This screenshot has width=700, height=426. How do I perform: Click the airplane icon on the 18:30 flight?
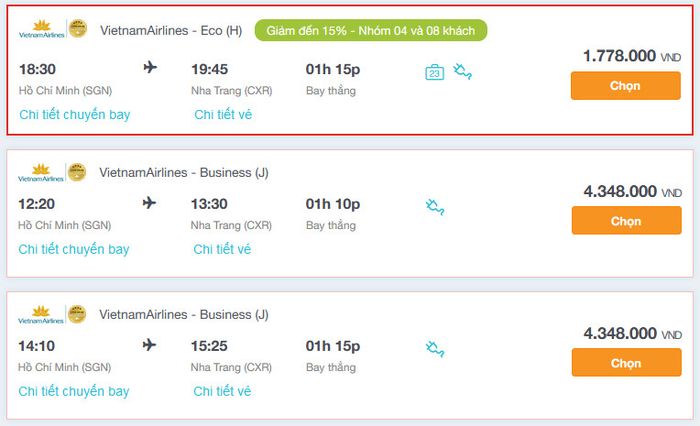pyautogui.click(x=151, y=68)
